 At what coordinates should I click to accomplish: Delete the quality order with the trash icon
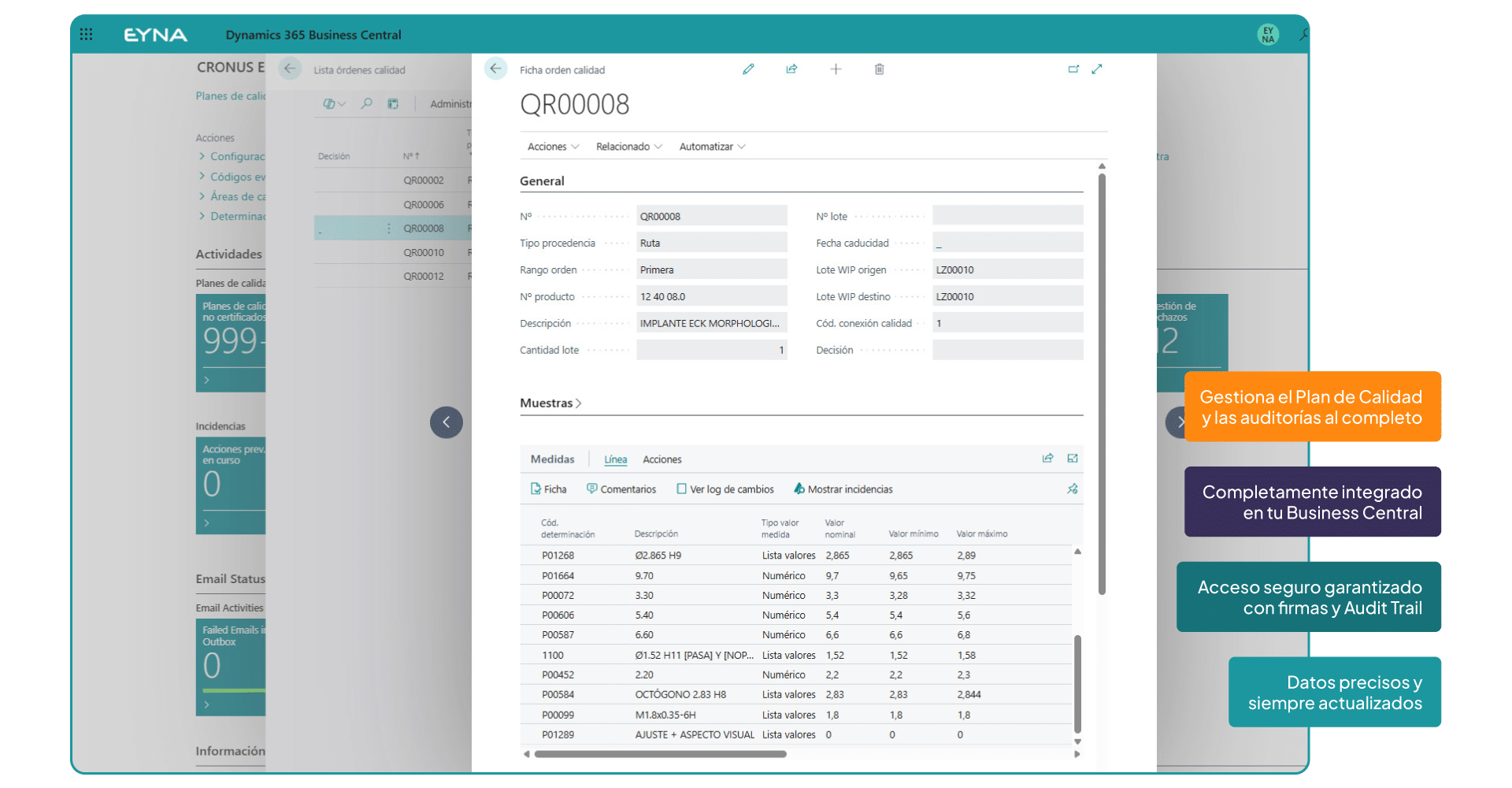click(x=880, y=69)
